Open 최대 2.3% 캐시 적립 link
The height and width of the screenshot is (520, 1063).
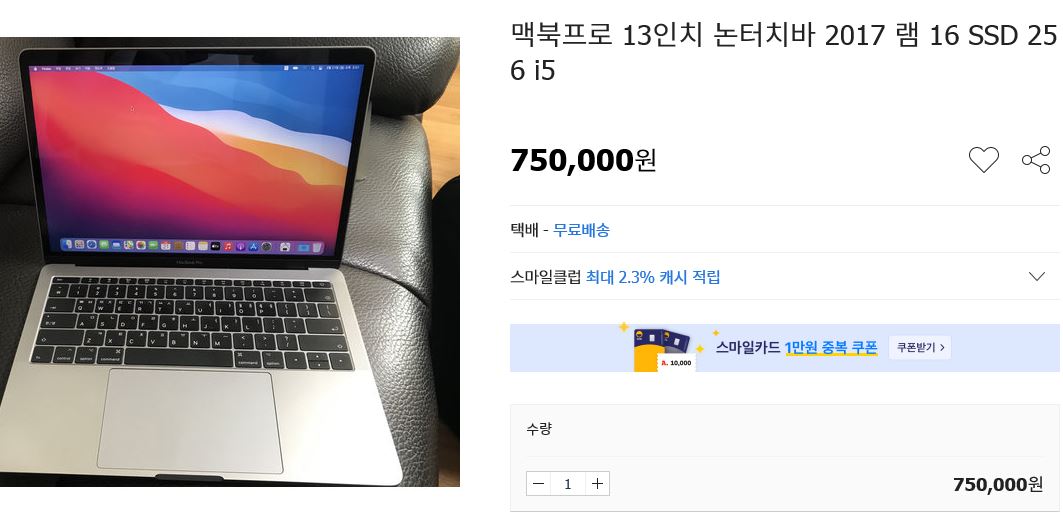click(x=653, y=277)
